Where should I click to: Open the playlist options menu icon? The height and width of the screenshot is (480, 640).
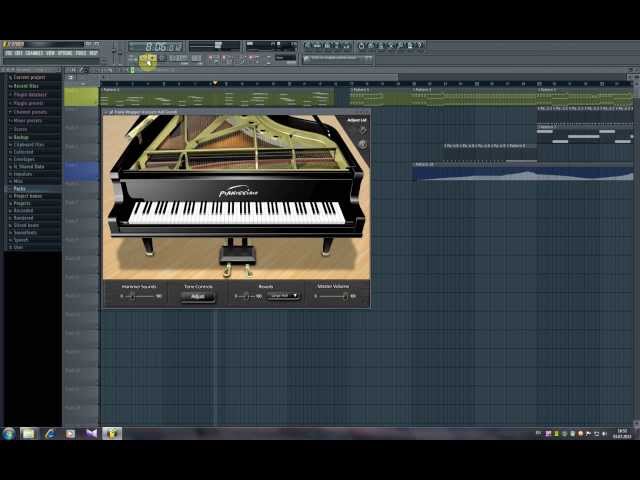70,77
